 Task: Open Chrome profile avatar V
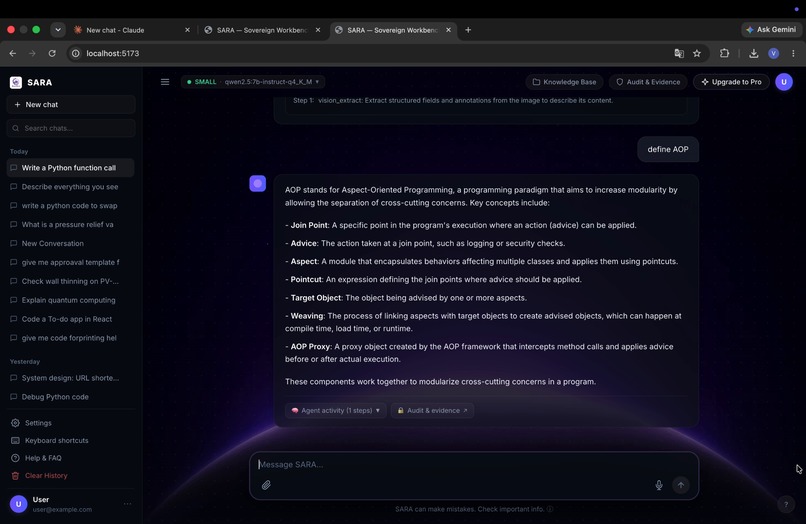774,53
